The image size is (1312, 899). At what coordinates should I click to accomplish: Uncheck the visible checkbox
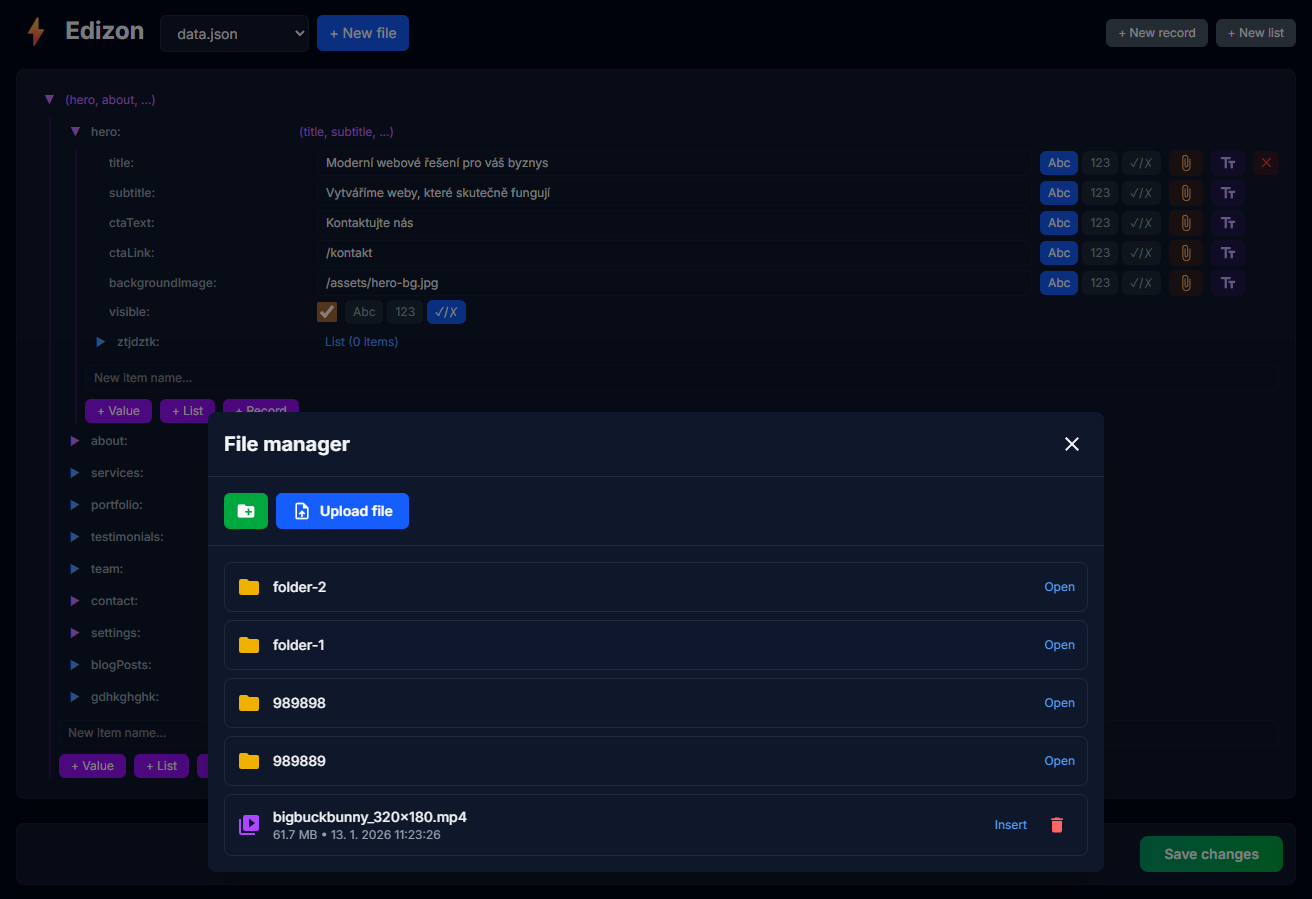(x=326, y=311)
